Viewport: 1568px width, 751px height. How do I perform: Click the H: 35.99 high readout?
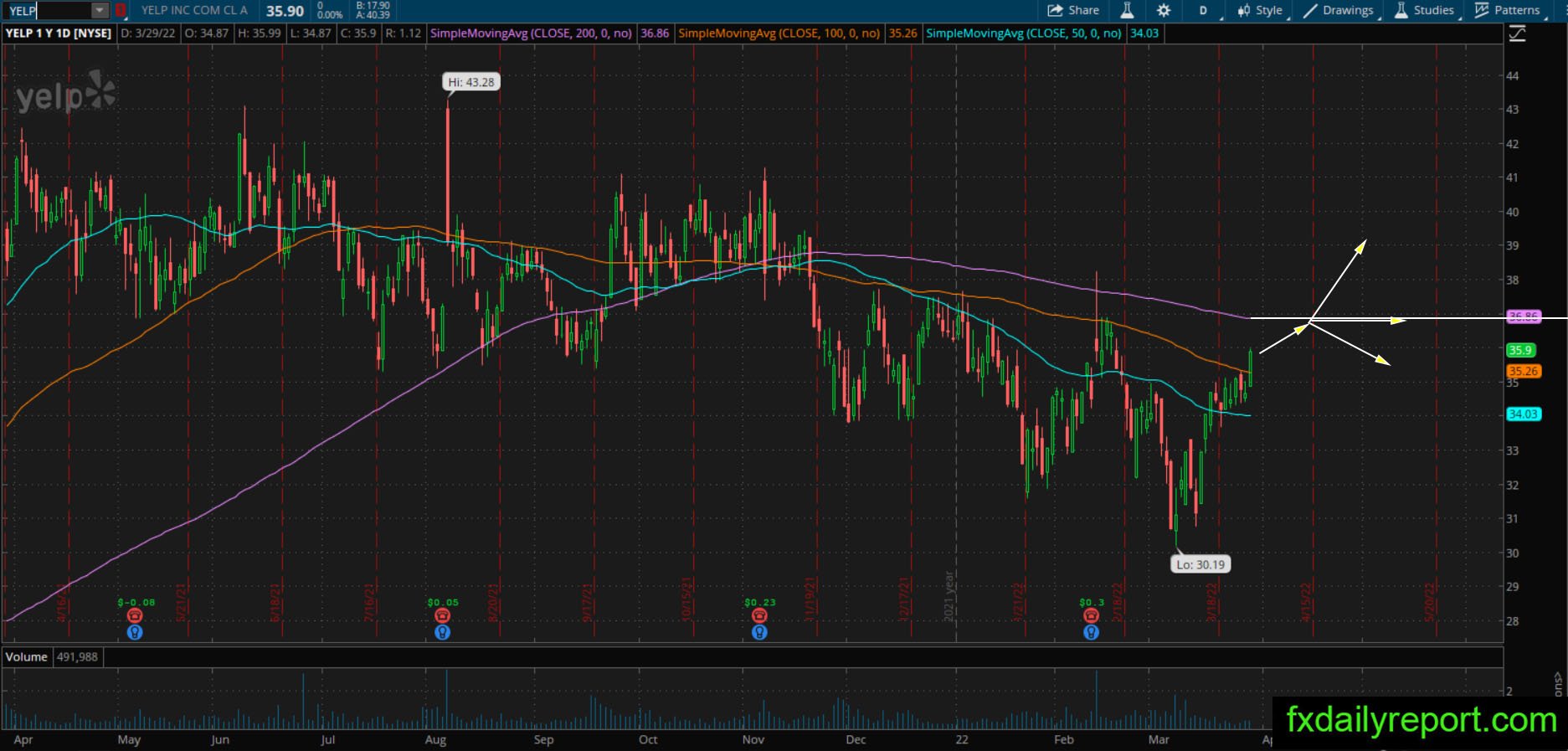coord(259,33)
